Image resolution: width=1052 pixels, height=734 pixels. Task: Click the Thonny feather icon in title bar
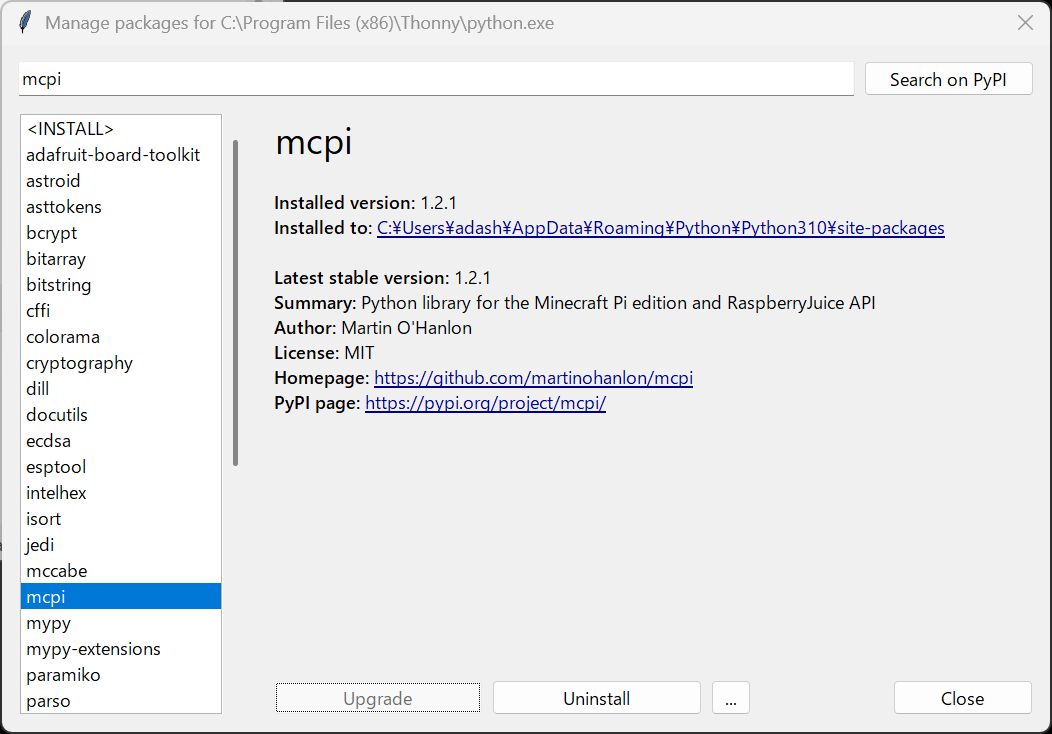[25, 22]
